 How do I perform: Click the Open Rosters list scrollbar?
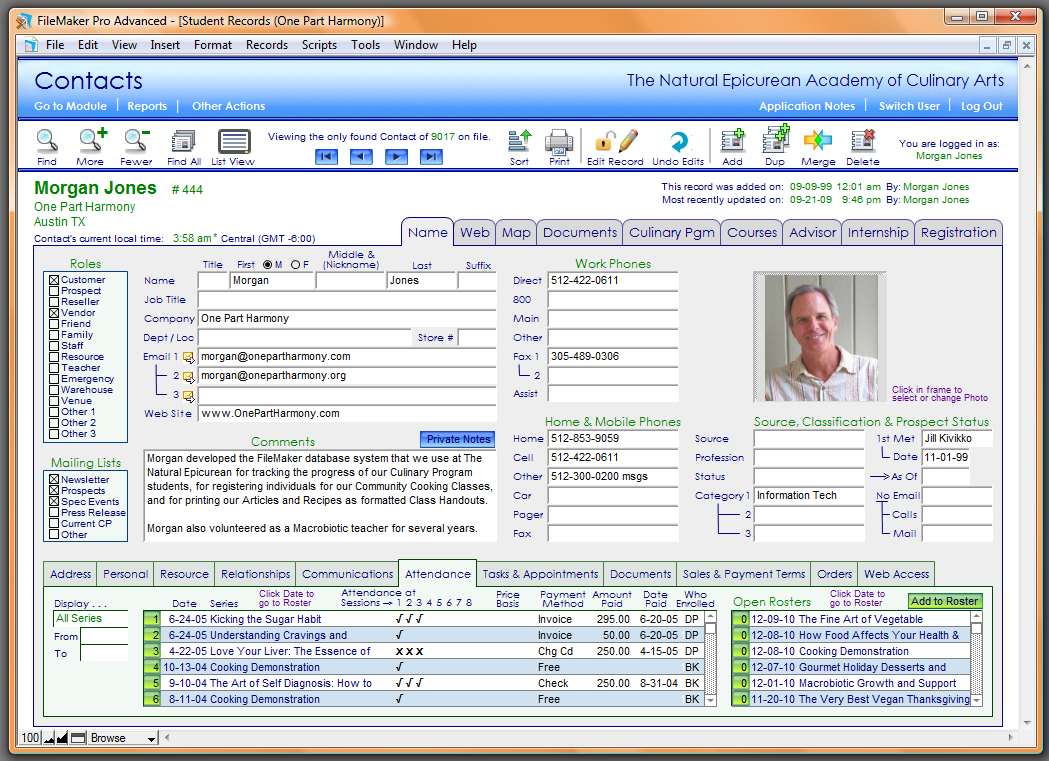click(x=977, y=659)
